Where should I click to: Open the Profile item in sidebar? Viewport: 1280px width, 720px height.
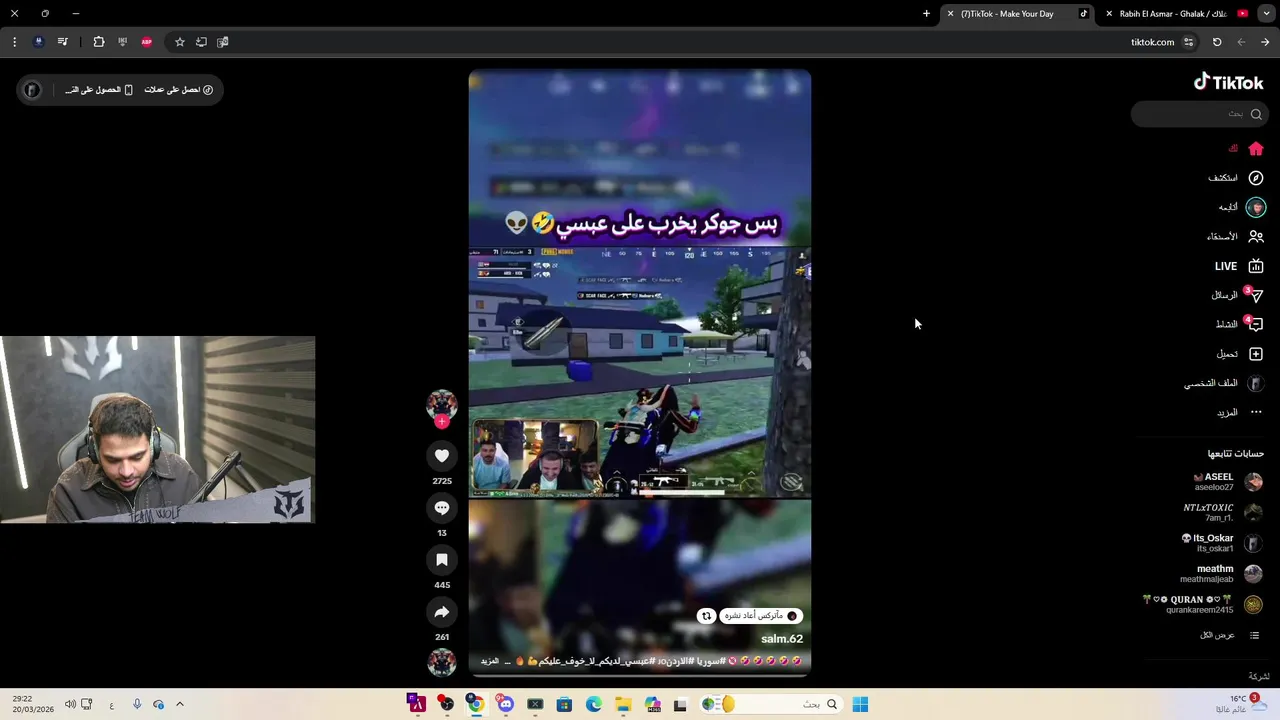1225,383
